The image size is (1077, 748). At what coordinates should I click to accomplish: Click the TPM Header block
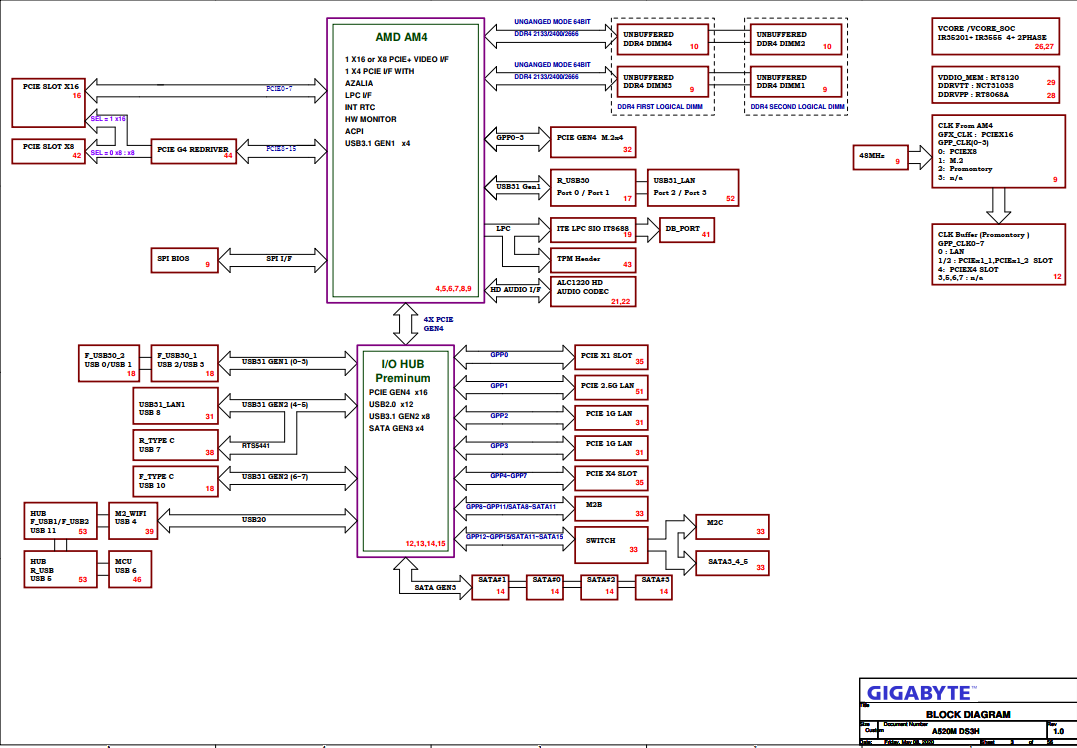coord(593,260)
